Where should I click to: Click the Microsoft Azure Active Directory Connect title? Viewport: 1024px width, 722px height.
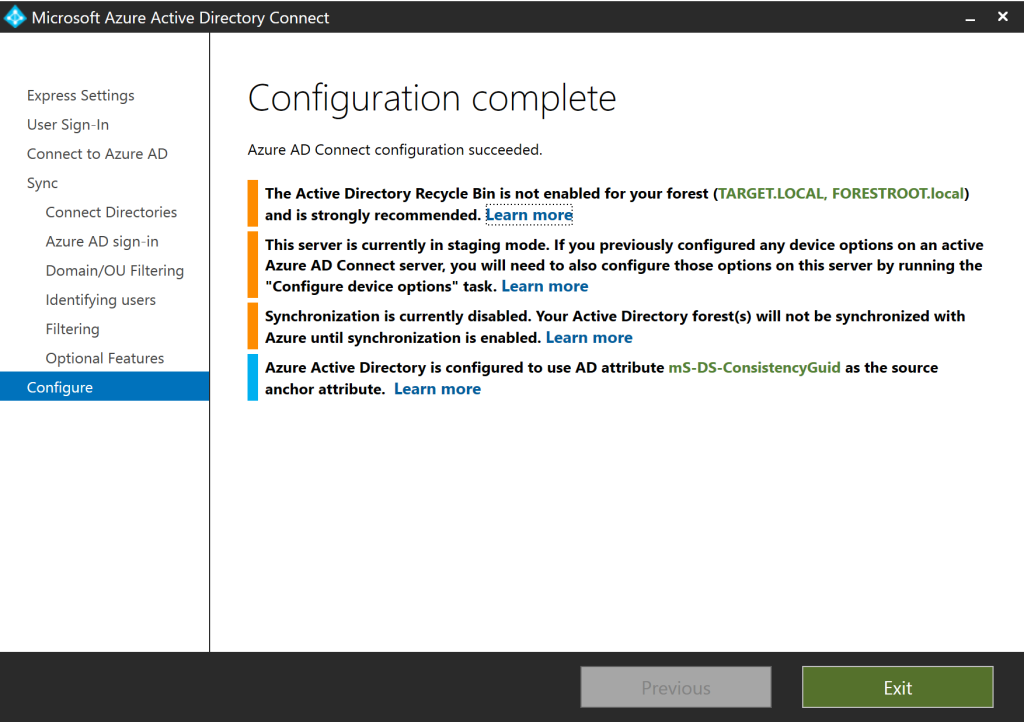click(x=180, y=18)
